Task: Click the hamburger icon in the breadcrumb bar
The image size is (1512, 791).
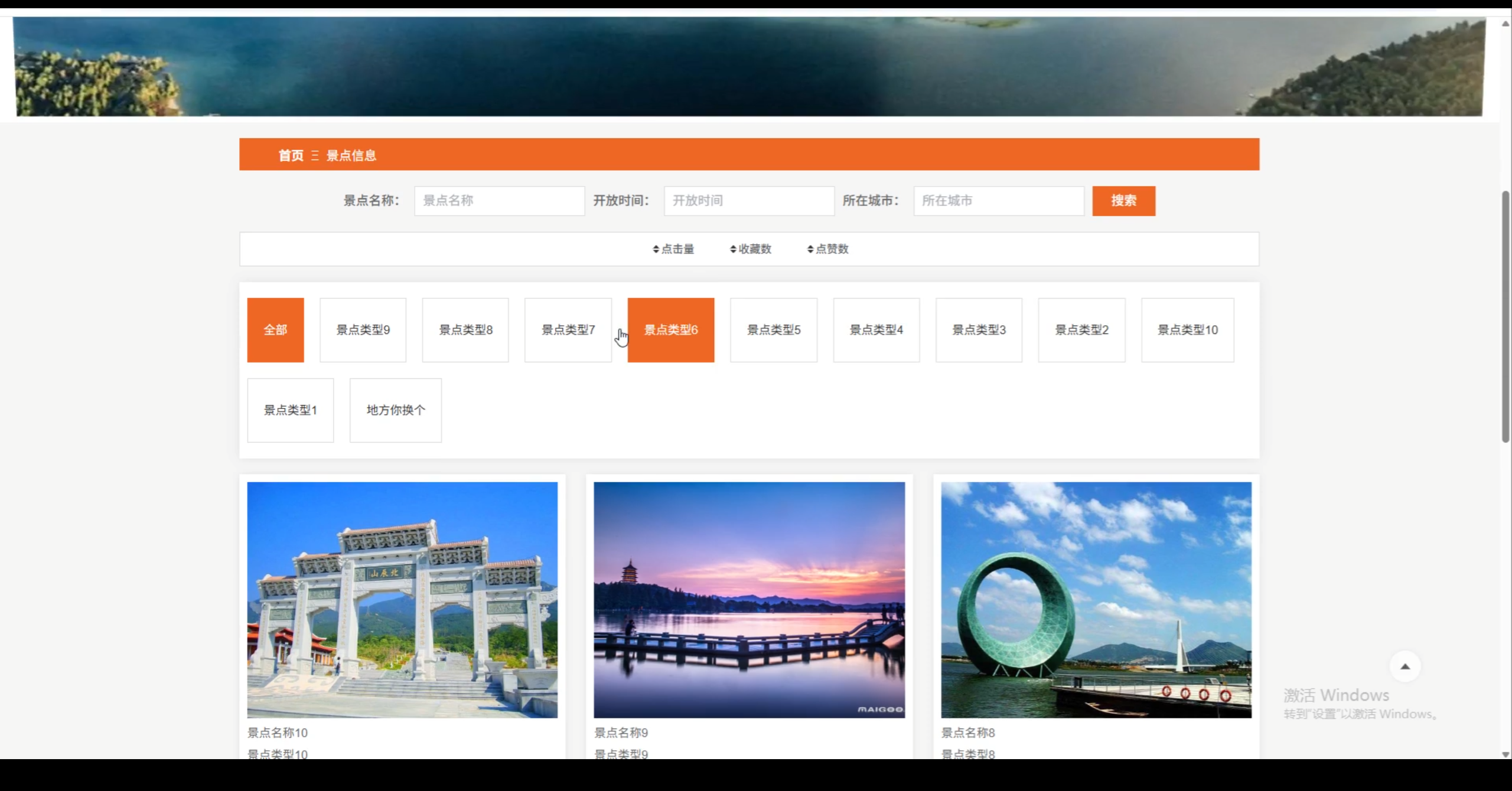Action: point(315,155)
